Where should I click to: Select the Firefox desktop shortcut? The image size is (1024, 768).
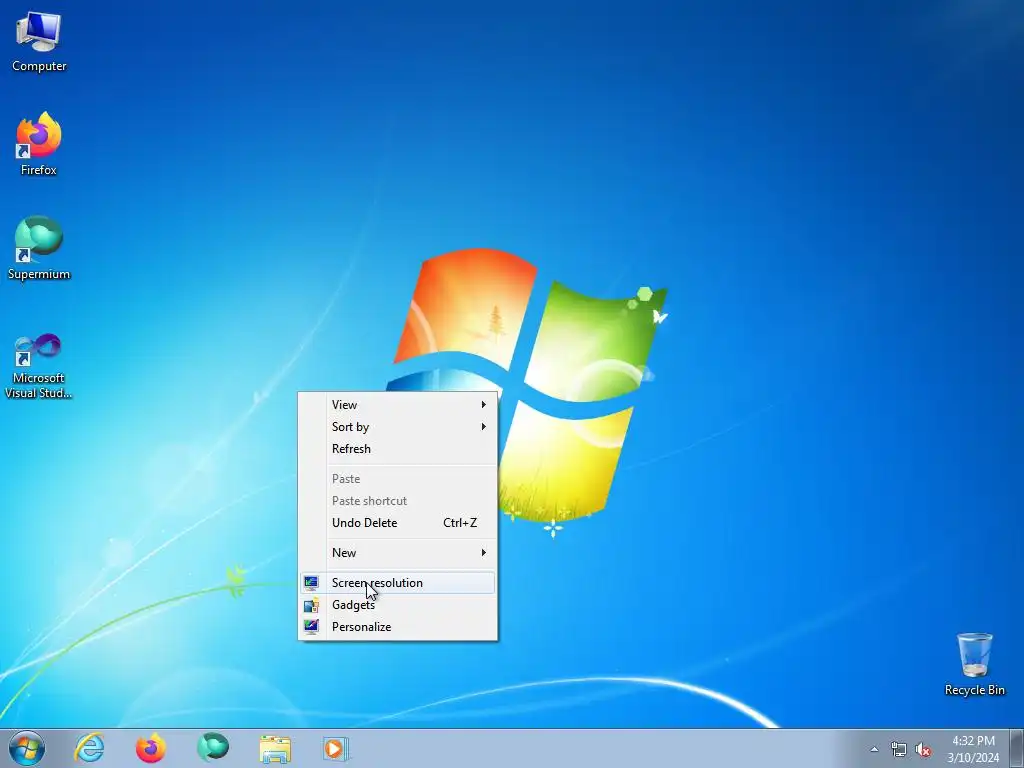click(x=39, y=144)
